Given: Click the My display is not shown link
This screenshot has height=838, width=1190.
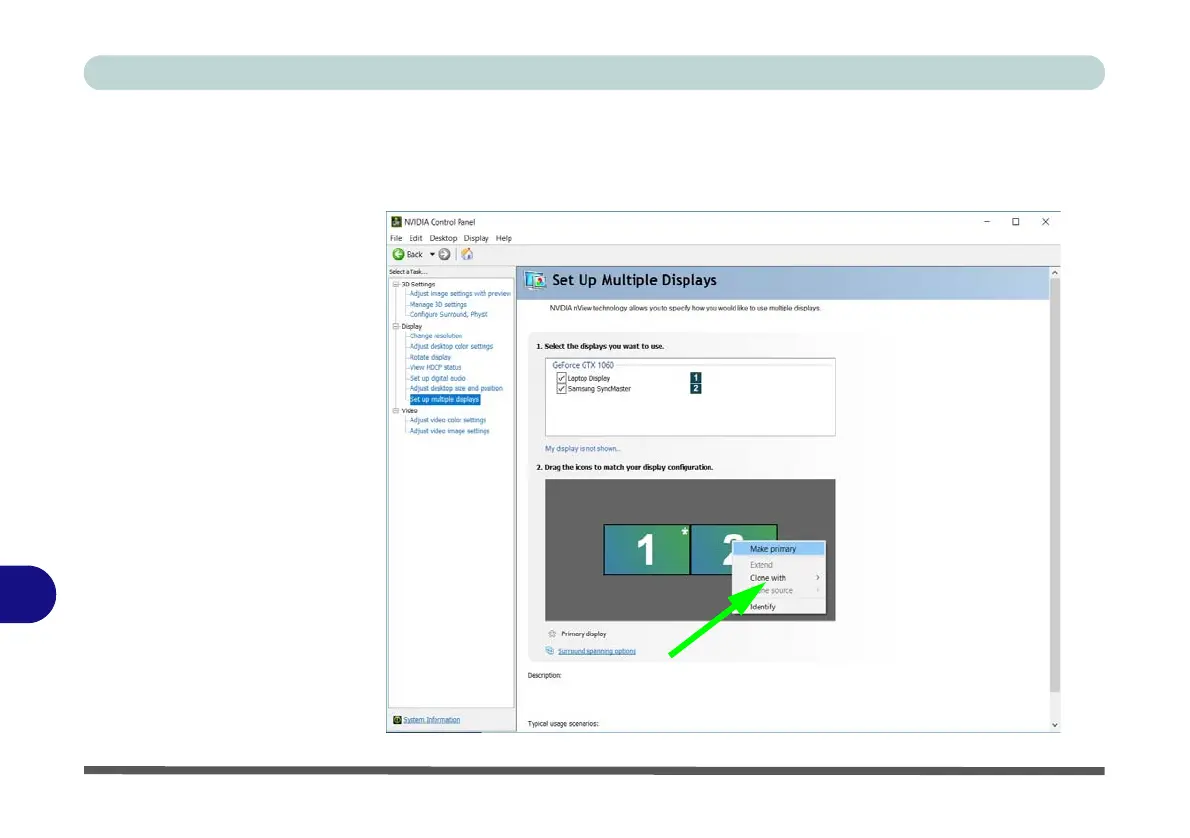Looking at the screenshot, I should (583, 449).
